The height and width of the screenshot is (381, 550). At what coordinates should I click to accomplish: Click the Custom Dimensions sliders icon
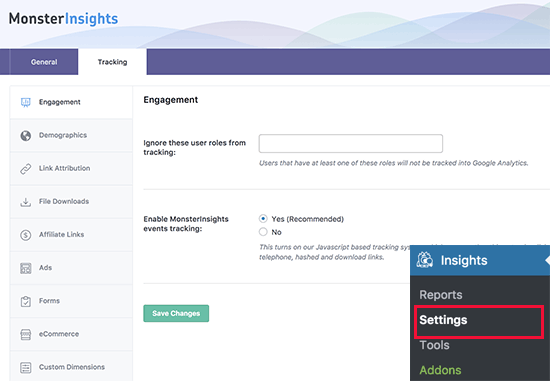click(x=26, y=367)
